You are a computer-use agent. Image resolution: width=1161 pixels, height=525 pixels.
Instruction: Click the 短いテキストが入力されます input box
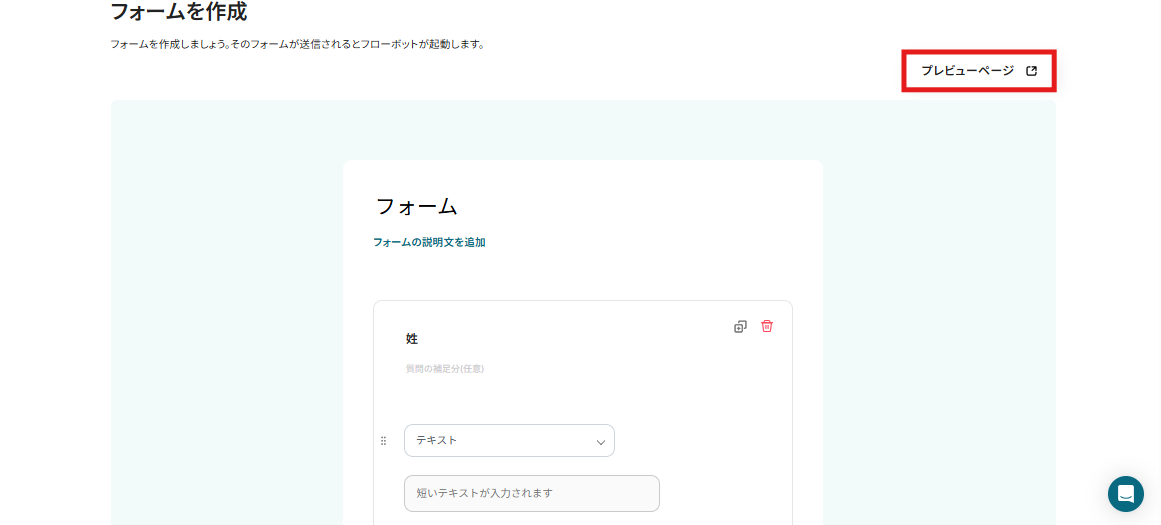point(532,493)
